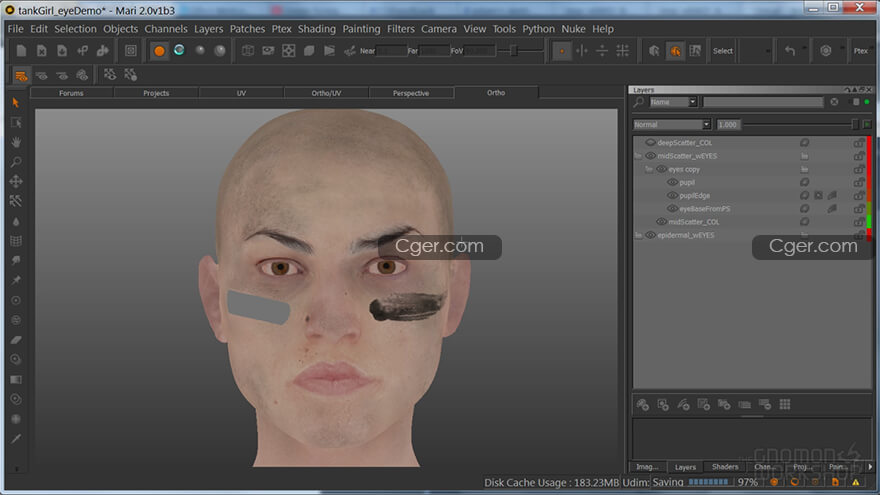Click the layer name filter text field
880x495 pixels.
pos(763,102)
